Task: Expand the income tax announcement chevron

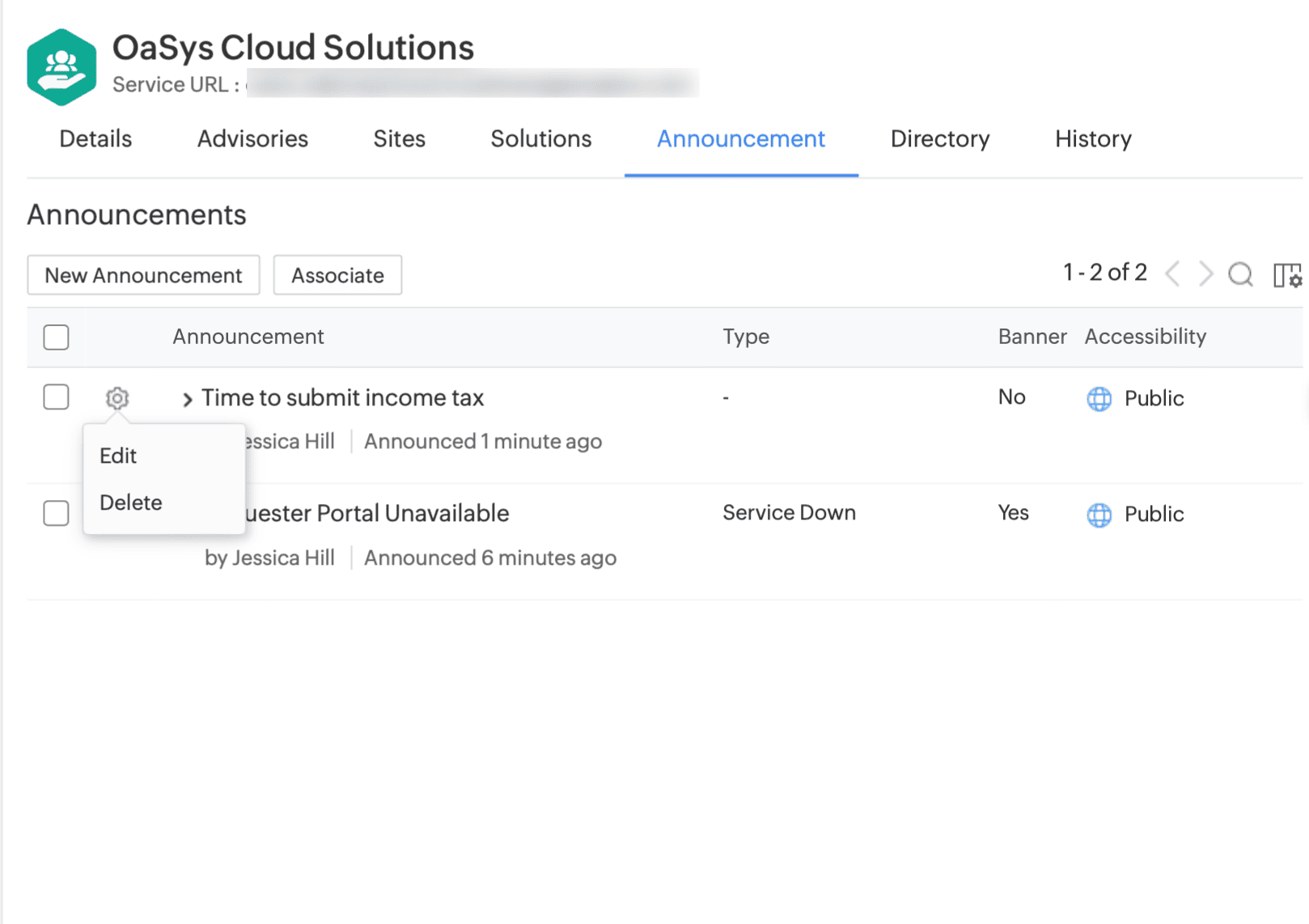Action: click(x=187, y=399)
